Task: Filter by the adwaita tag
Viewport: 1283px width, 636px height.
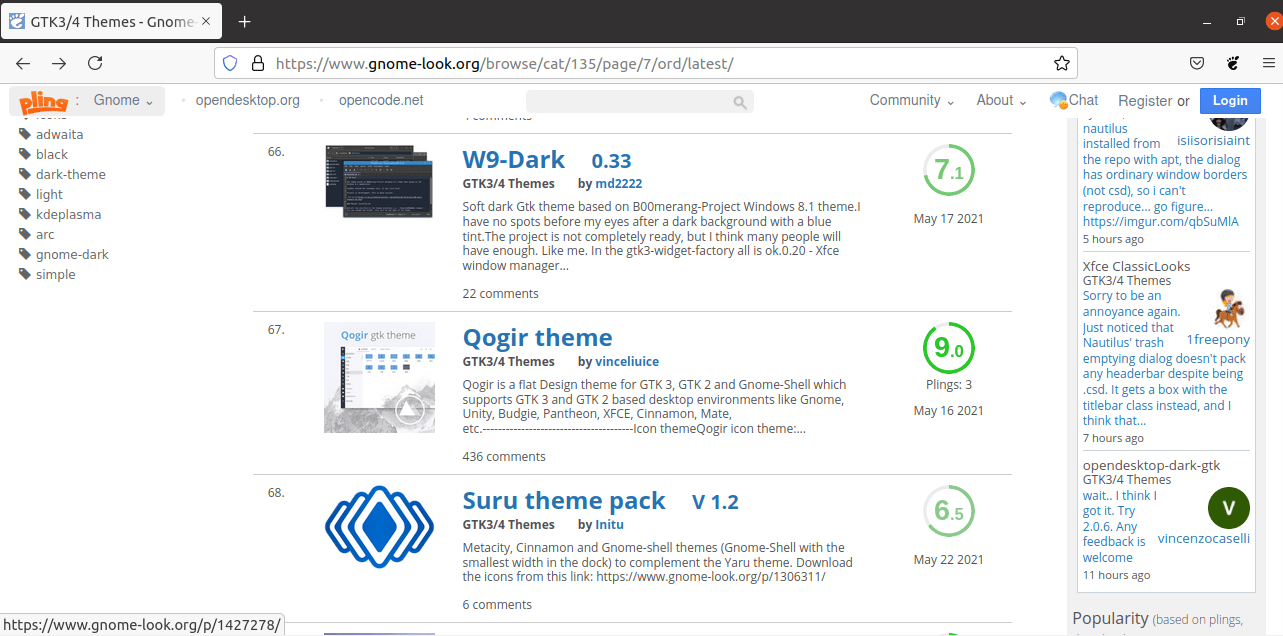Action: pyautogui.click(x=60, y=134)
